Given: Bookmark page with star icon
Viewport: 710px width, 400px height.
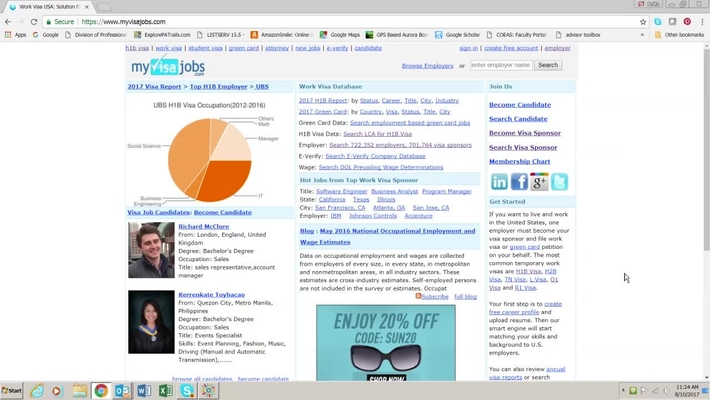Looking at the screenshot, I should coord(643,22).
